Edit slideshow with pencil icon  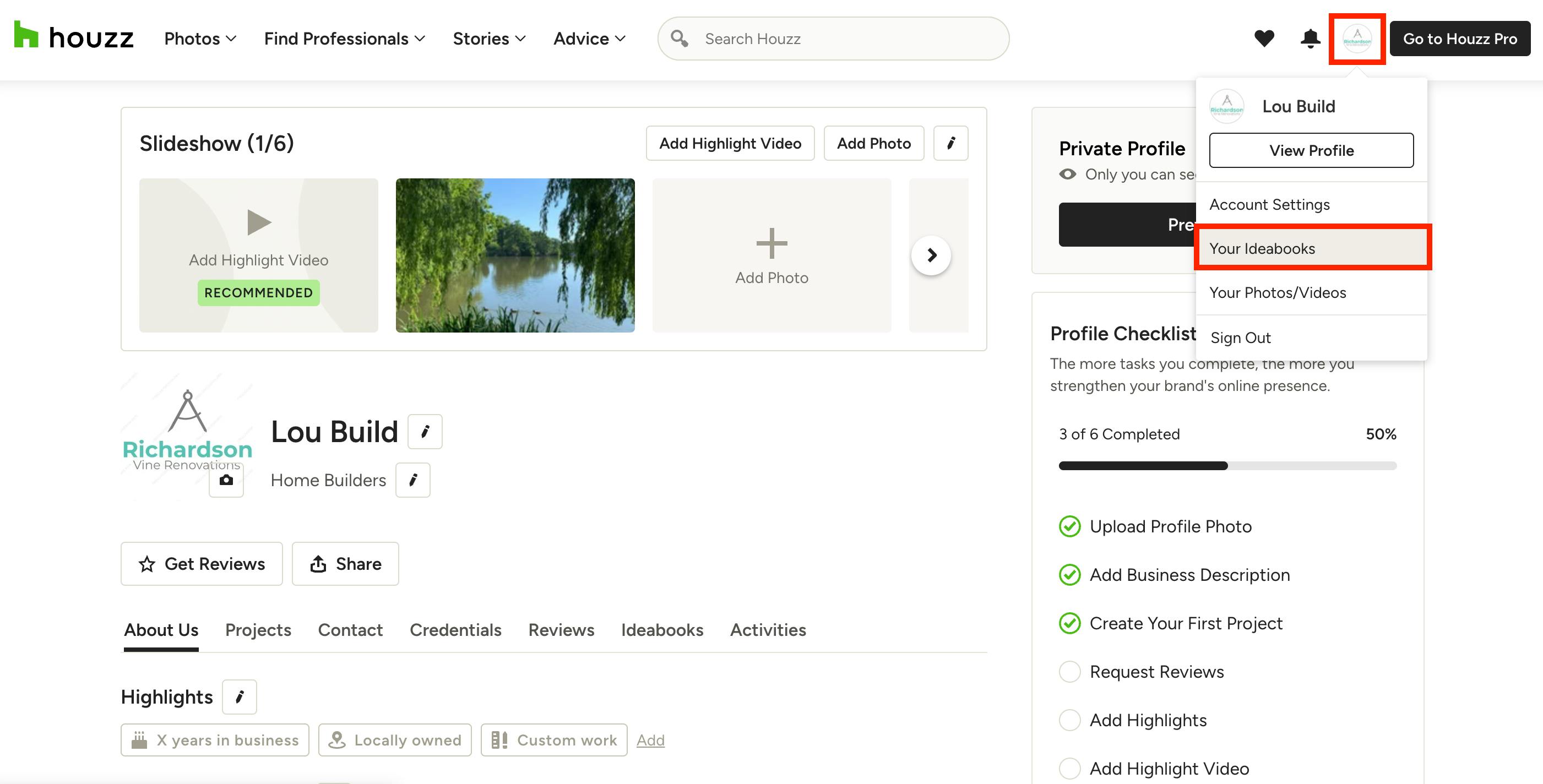point(950,143)
